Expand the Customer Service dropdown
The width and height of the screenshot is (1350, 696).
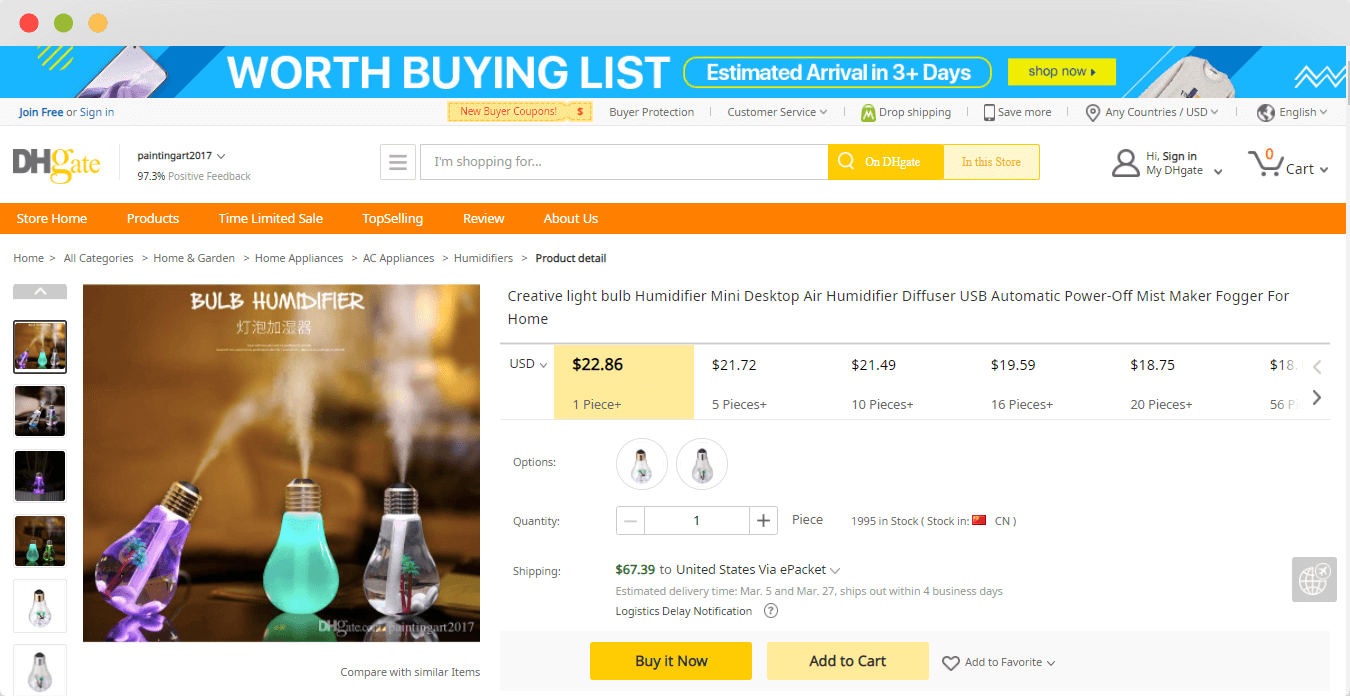pos(777,112)
